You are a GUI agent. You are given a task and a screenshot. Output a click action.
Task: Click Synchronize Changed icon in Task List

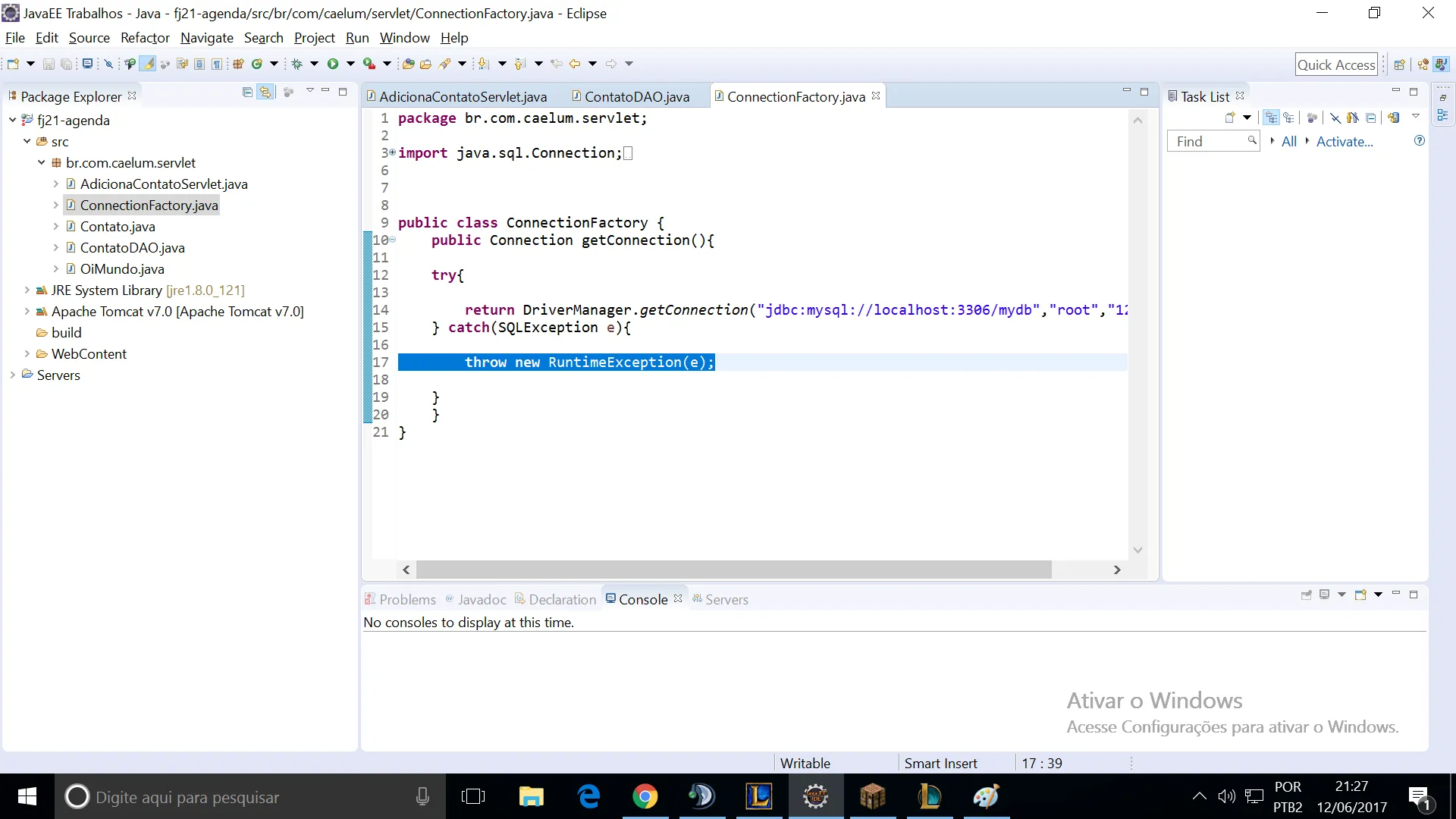tap(1393, 118)
